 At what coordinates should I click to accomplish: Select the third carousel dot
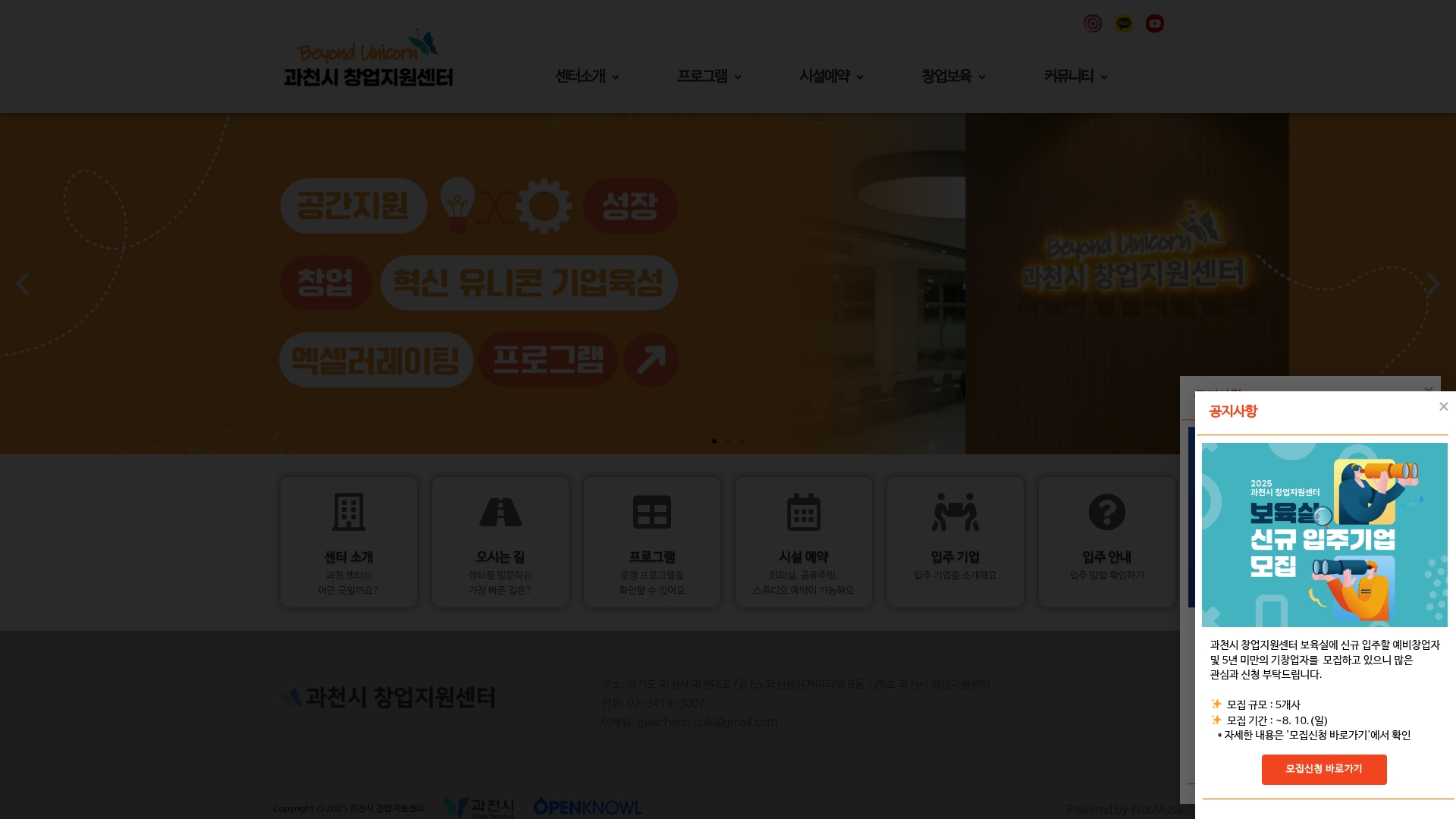click(x=742, y=441)
